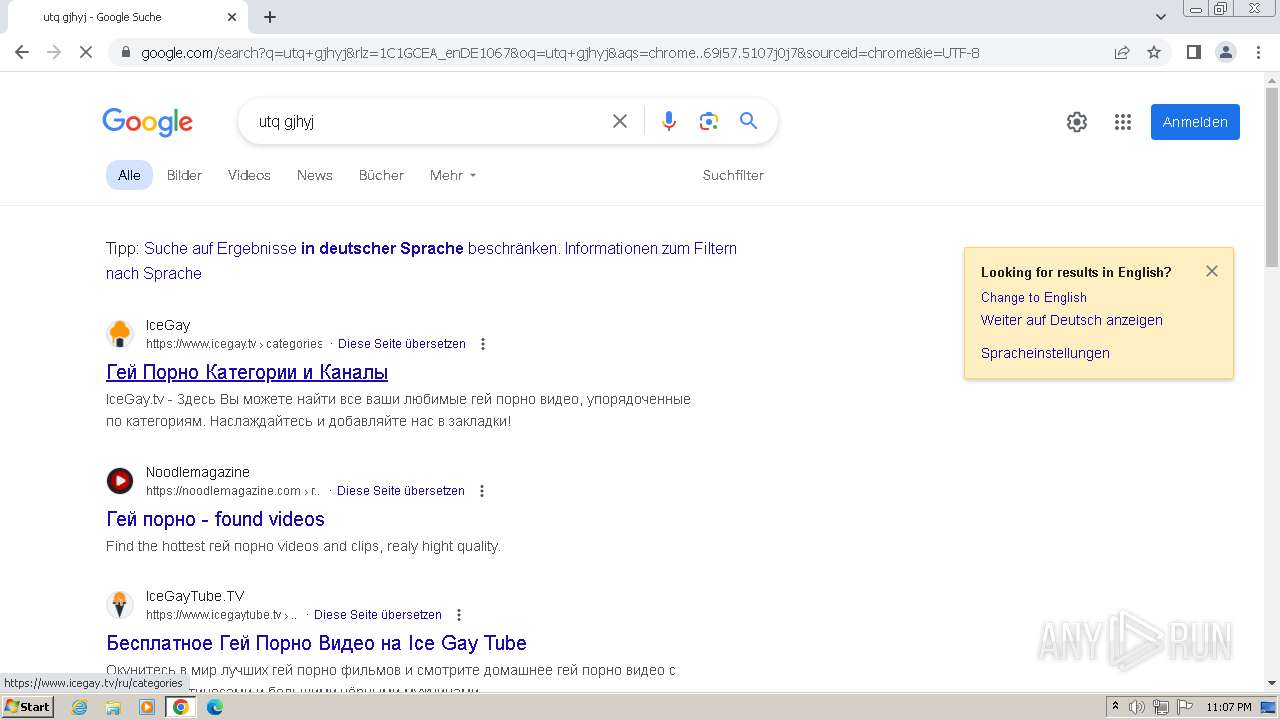Switch to the Videos tab
This screenshot has height=720, width=1280.
click(249, 175)
